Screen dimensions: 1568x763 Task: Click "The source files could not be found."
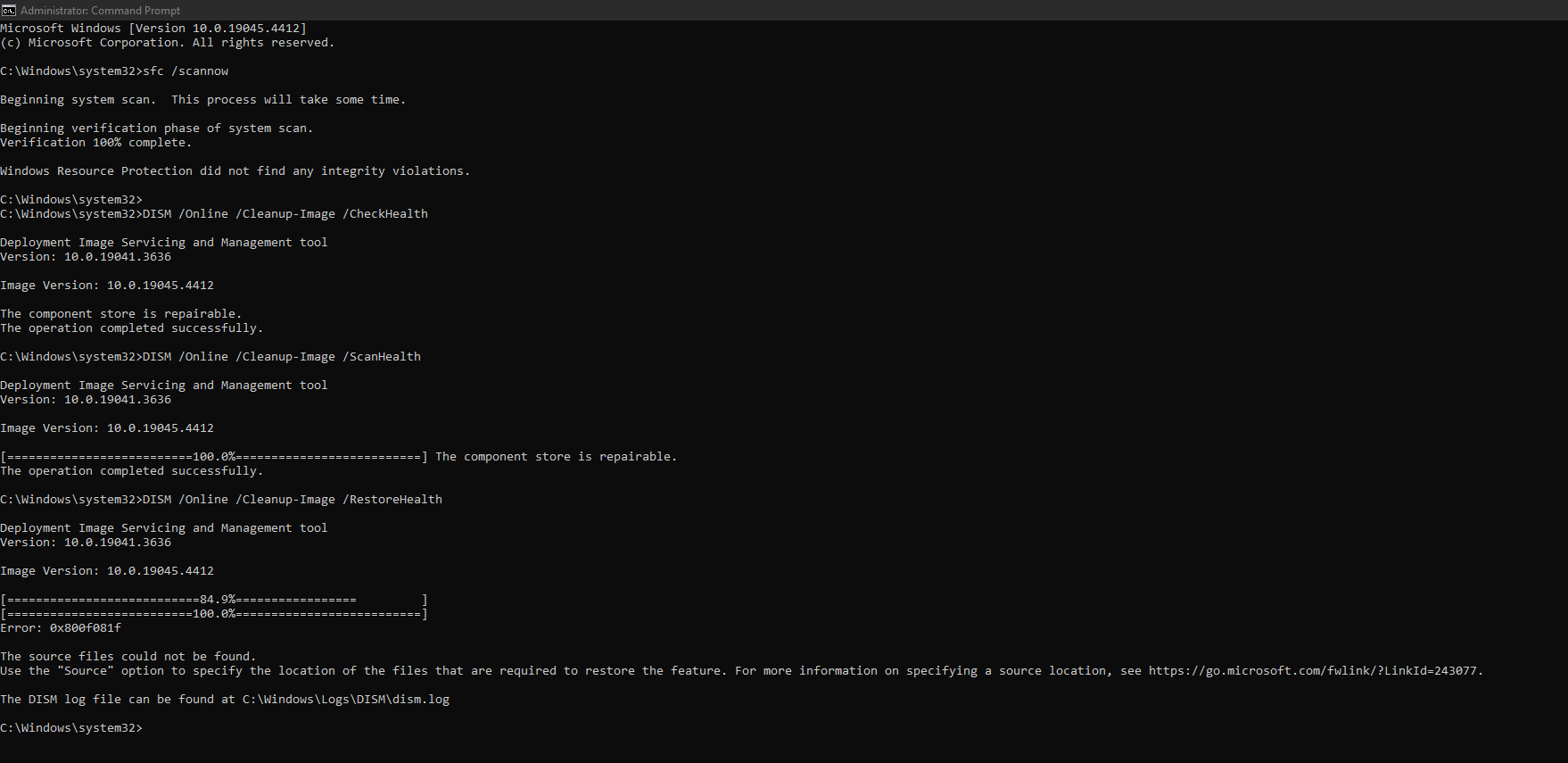128,657
